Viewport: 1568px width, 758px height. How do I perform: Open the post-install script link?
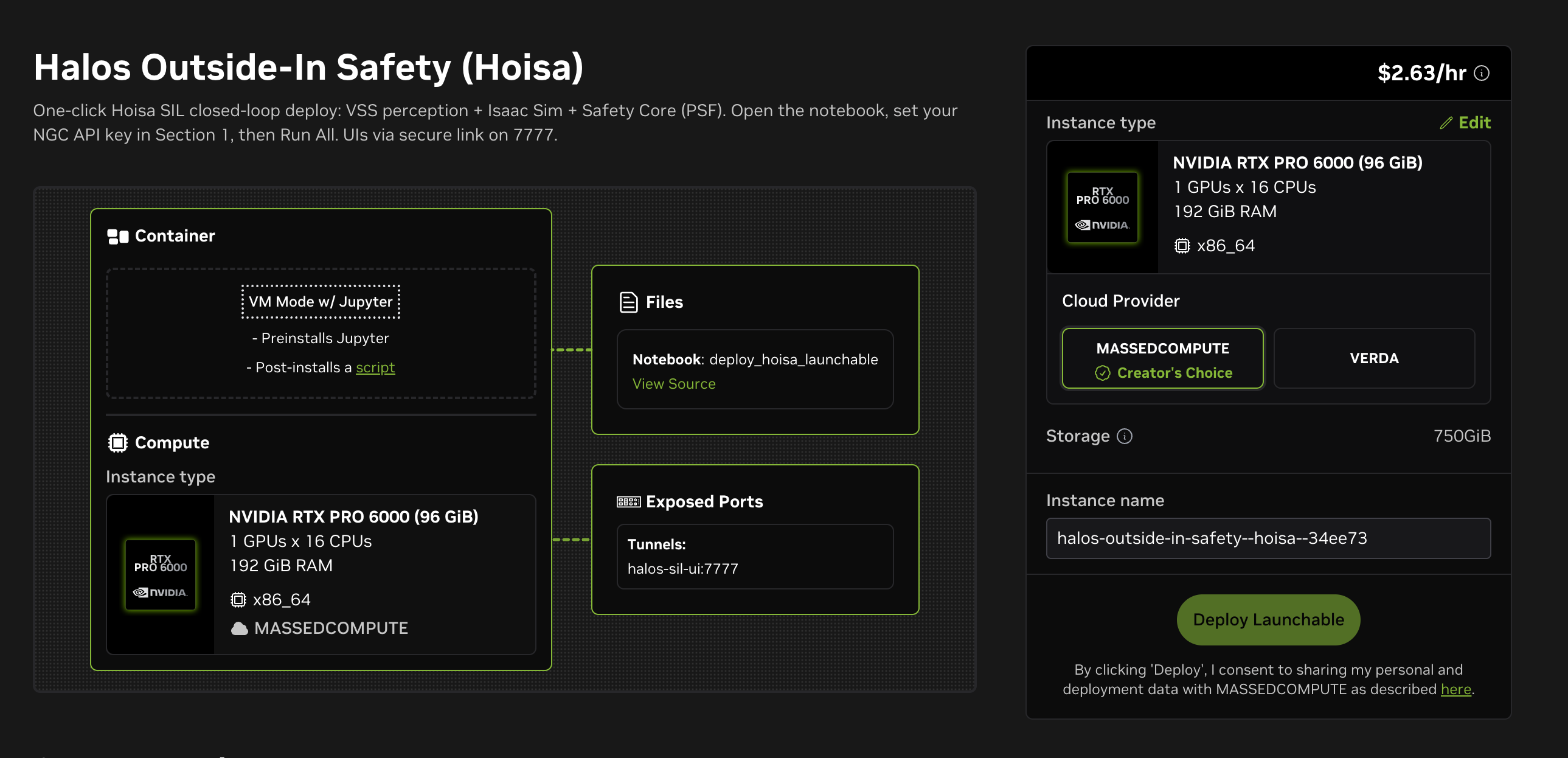pos(375,367)
